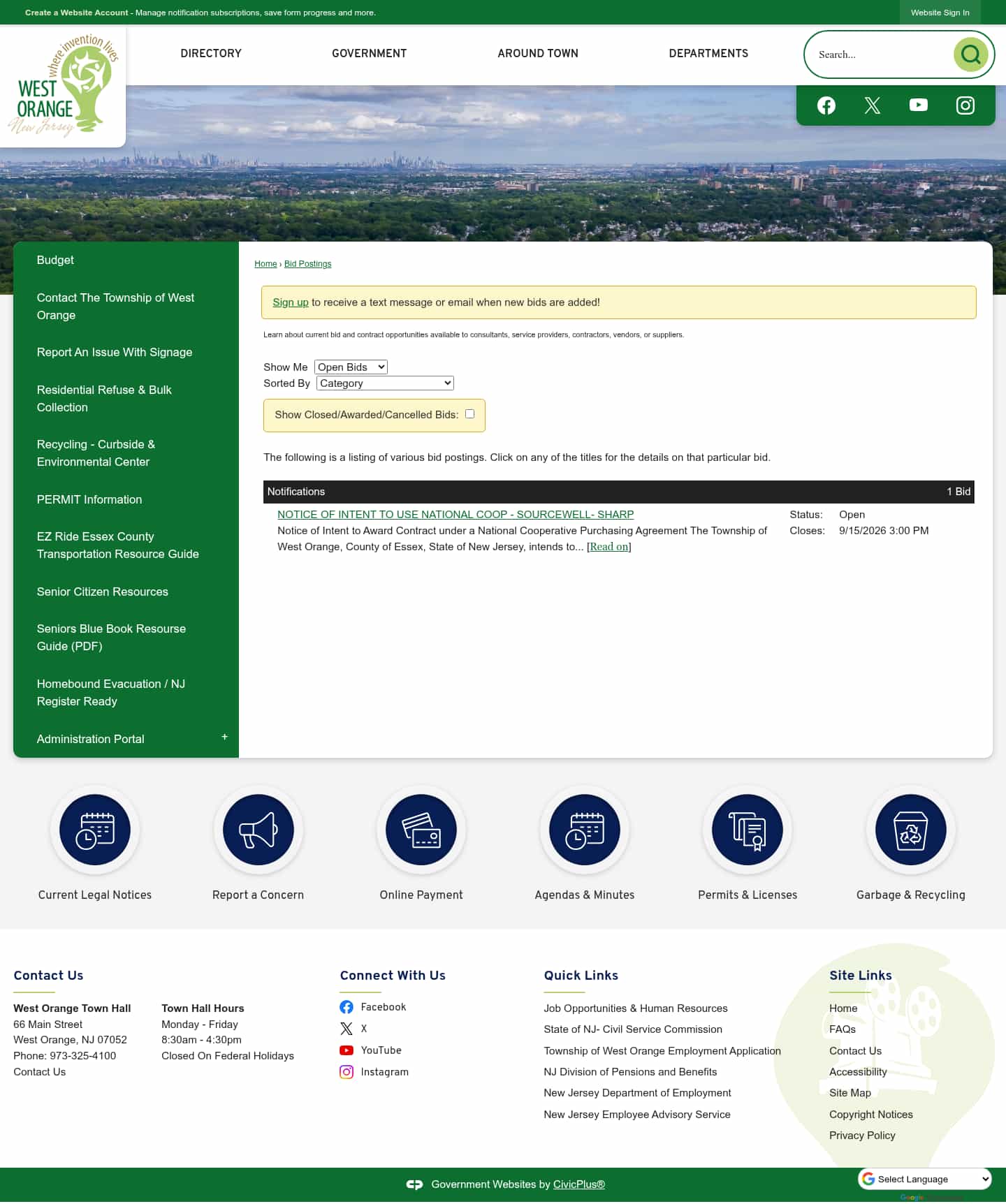1006x1204 pixels.
Task: Click Township of West Orange Employment Application
Action: 662,1051
